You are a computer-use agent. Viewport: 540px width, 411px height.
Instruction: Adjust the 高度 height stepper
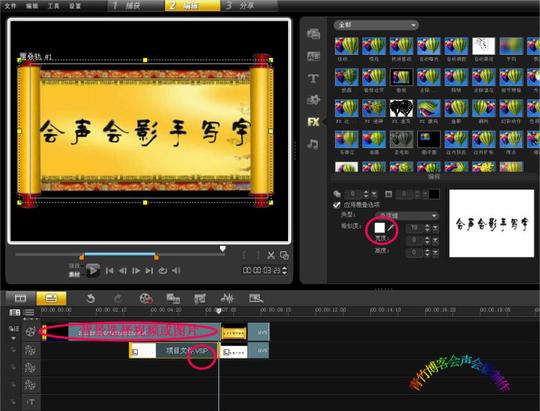click(427, 253)
